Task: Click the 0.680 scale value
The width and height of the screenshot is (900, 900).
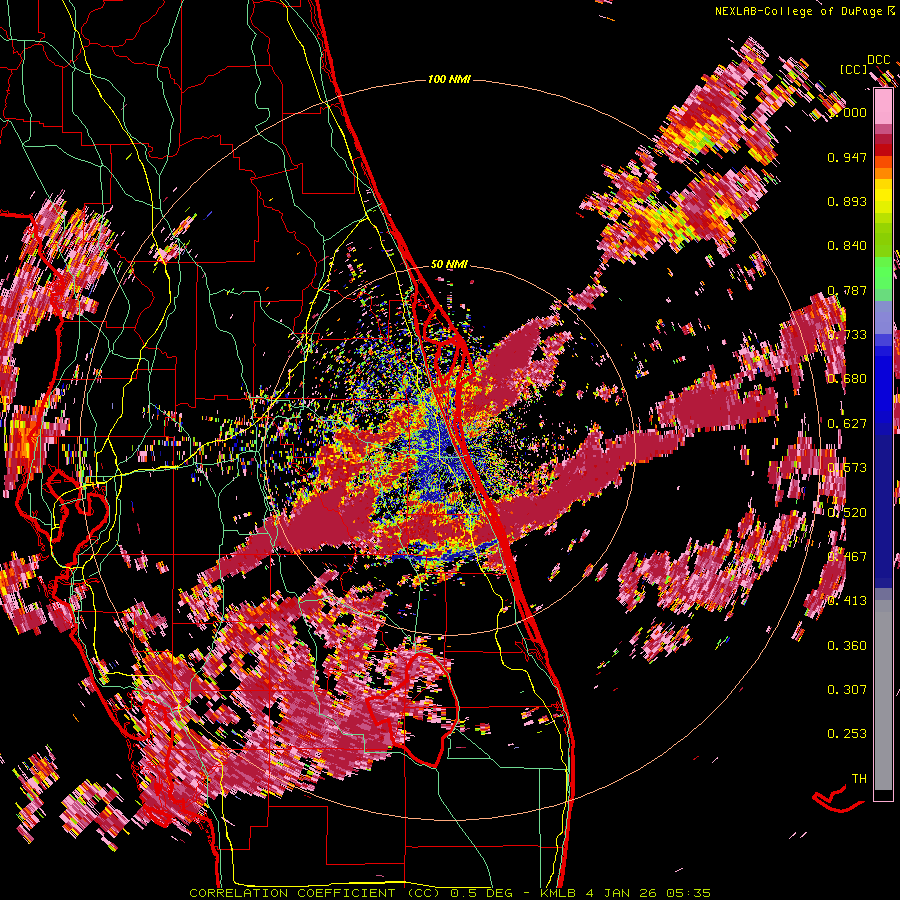Action: click(x=847, y=379)
